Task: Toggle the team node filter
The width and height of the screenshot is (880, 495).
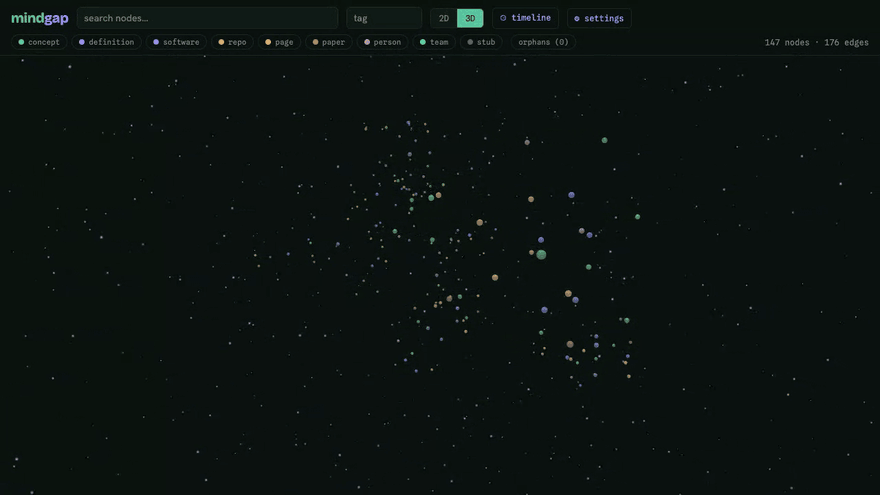Action: (x=434, y=42)
